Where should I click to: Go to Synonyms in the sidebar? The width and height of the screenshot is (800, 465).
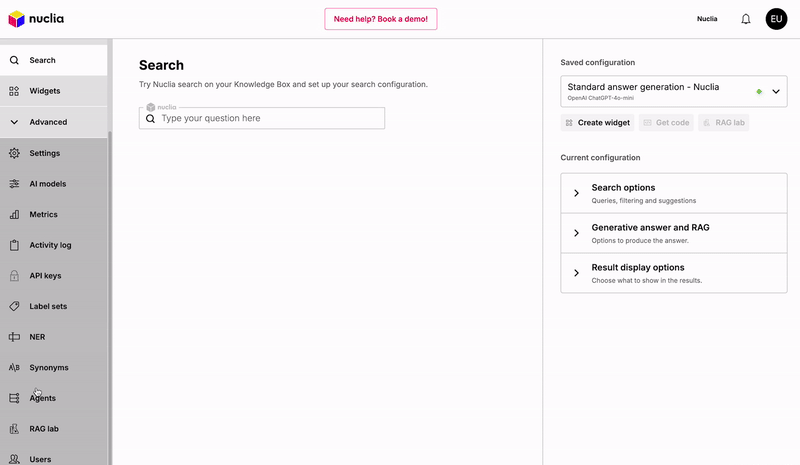coord(48,368)
